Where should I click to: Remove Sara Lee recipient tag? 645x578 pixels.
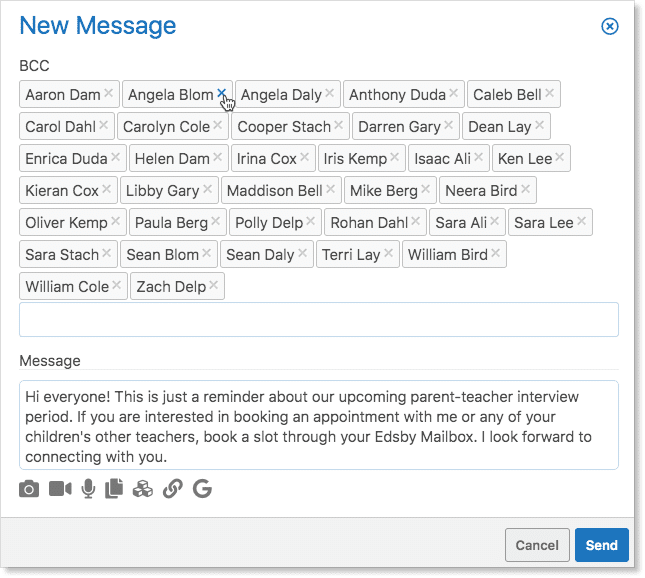click(x=582, y=222)
